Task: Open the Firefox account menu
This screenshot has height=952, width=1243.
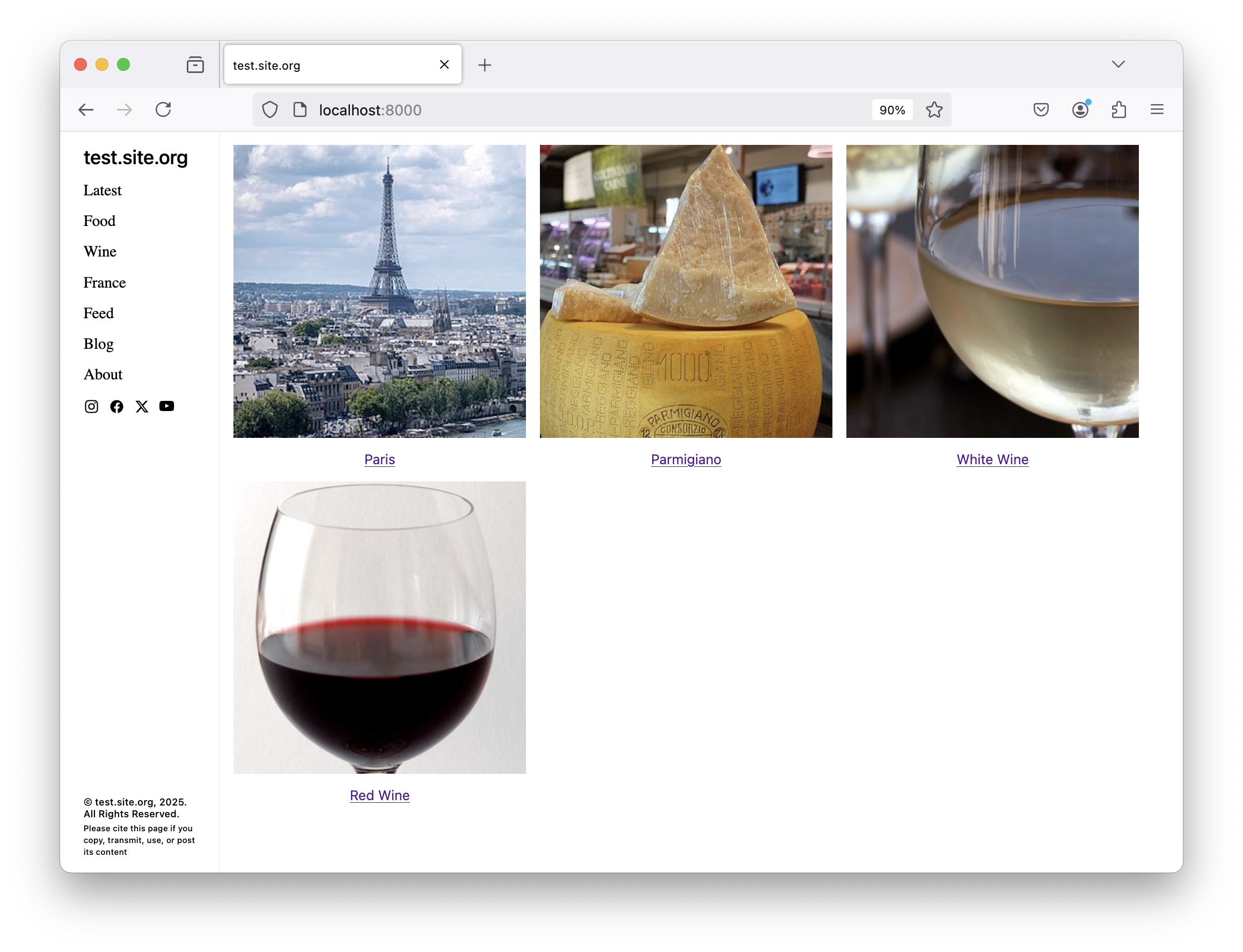Action: [x=1080, y=109]
